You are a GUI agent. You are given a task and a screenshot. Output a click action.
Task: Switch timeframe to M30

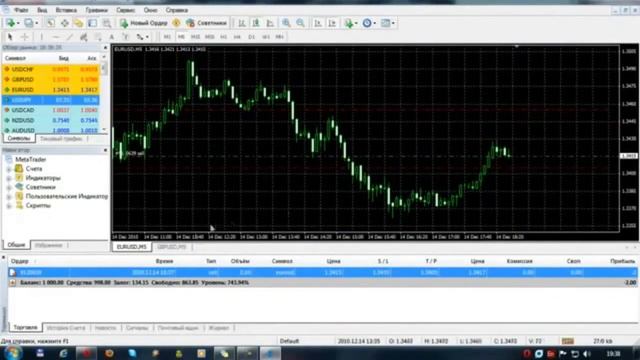(x=209, y=37)
